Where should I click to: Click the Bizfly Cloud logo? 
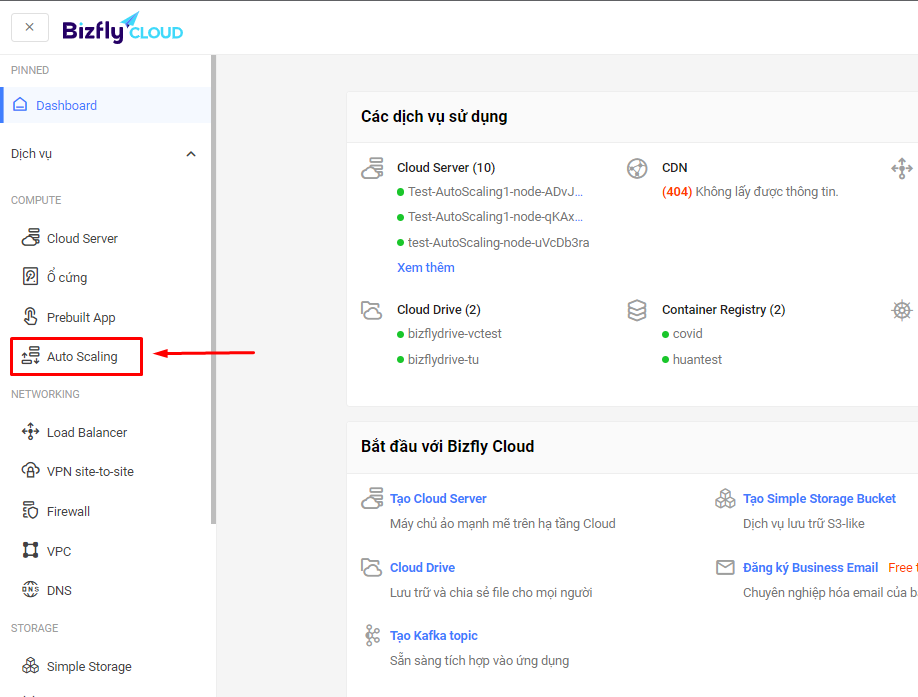122,28
